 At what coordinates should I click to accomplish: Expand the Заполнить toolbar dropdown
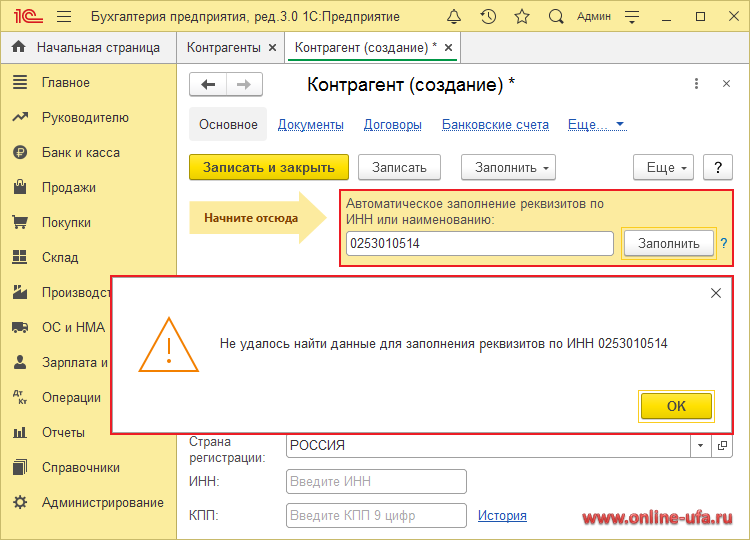(508, 167)
